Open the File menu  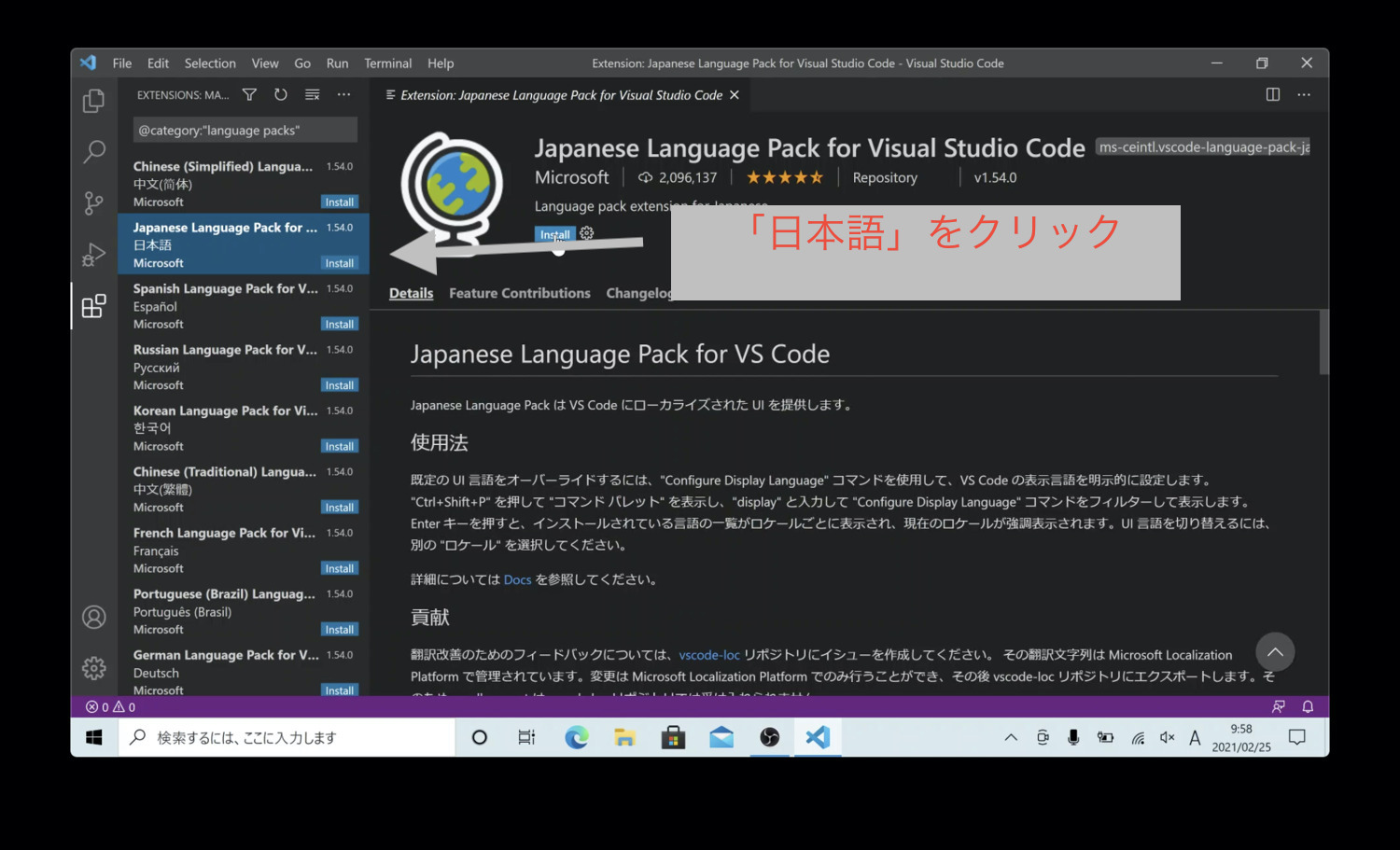[122, 63]
